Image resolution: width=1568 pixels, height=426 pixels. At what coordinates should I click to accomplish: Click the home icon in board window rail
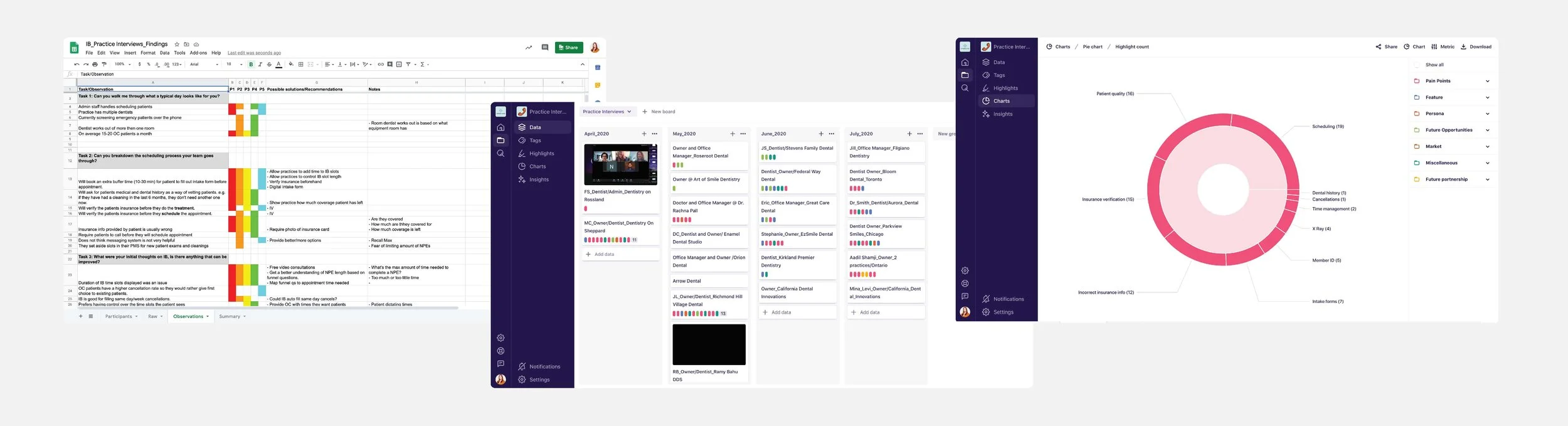[501, 127]
